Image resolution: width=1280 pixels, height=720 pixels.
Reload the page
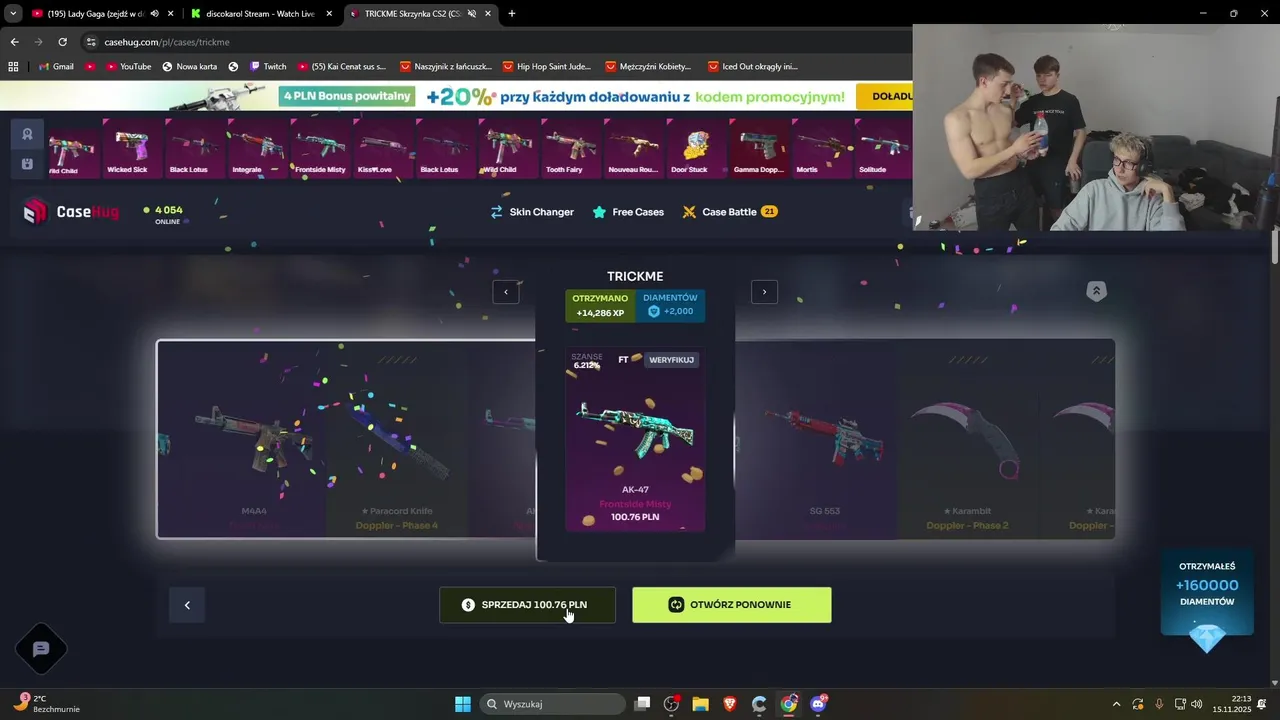62,42
